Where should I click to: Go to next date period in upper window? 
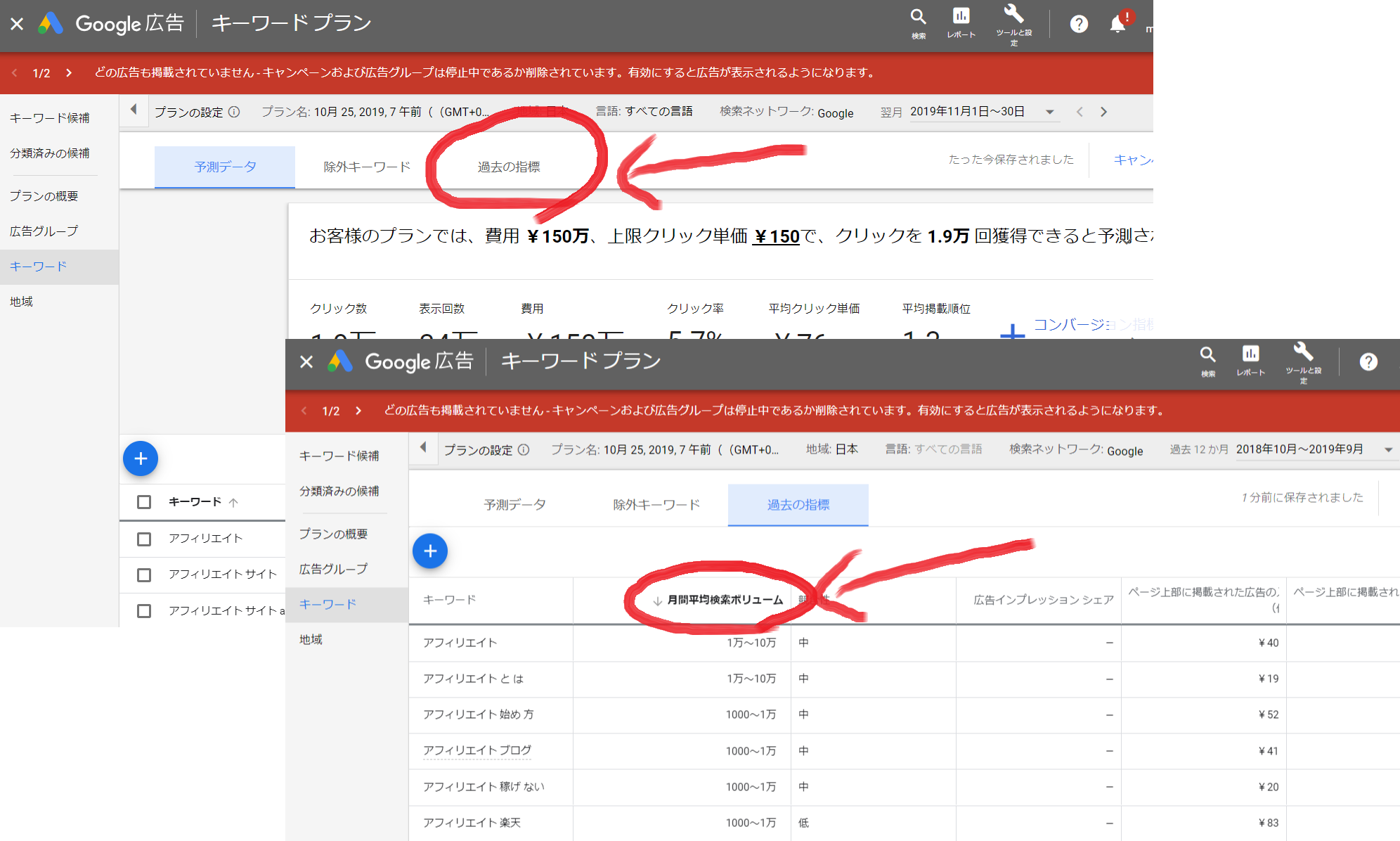[x=1103, y=112]
